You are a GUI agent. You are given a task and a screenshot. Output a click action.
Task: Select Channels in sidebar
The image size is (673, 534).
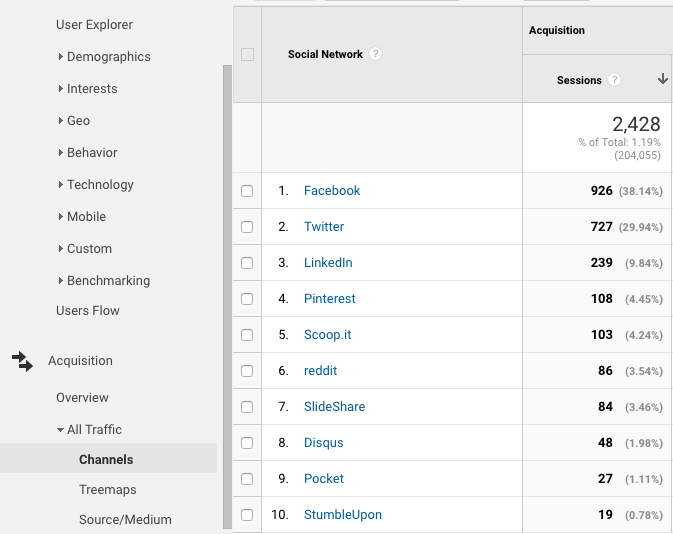point(108,458)
